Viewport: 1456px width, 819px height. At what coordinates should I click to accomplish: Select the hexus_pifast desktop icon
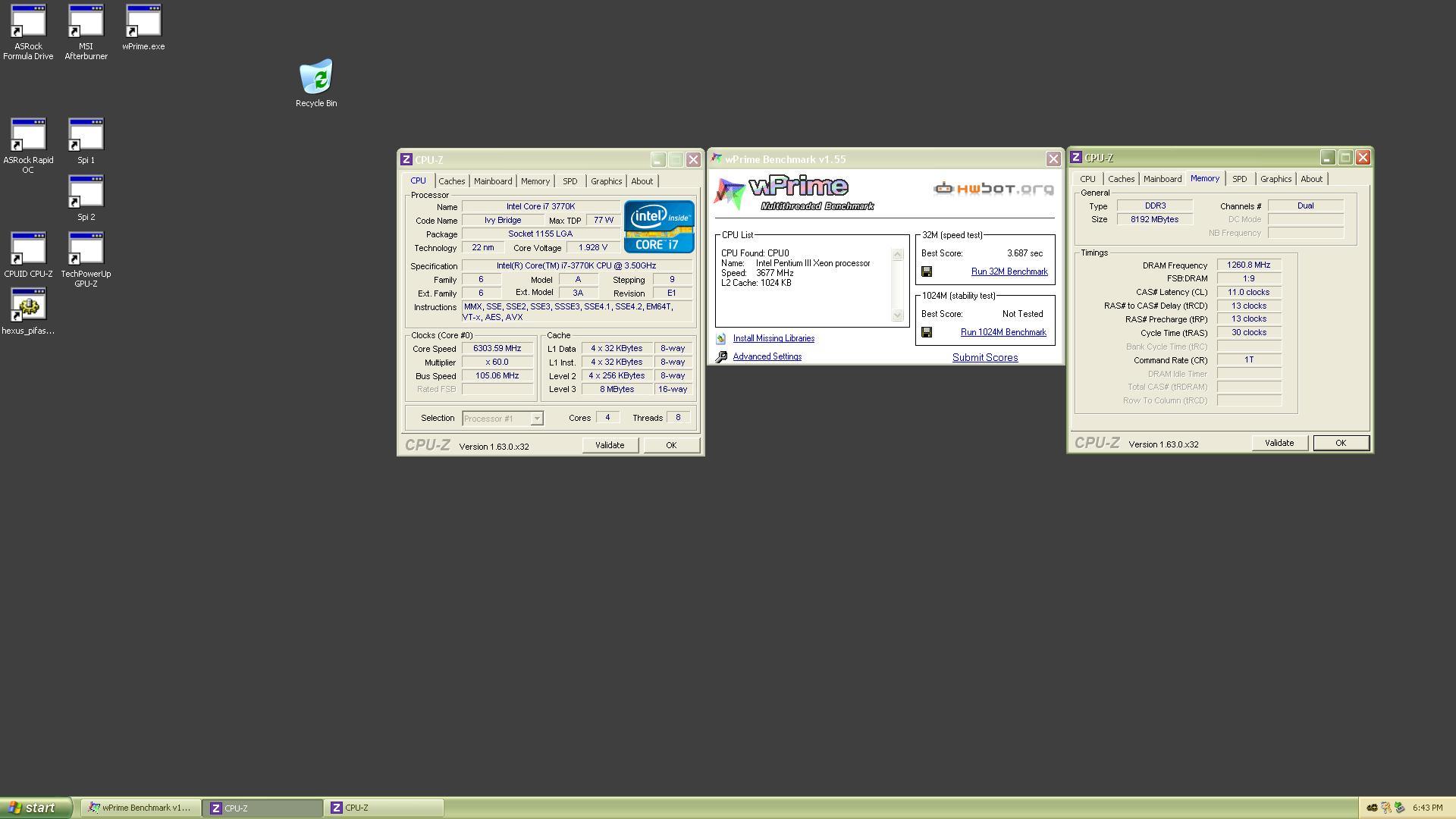click(x=28, y=312)
